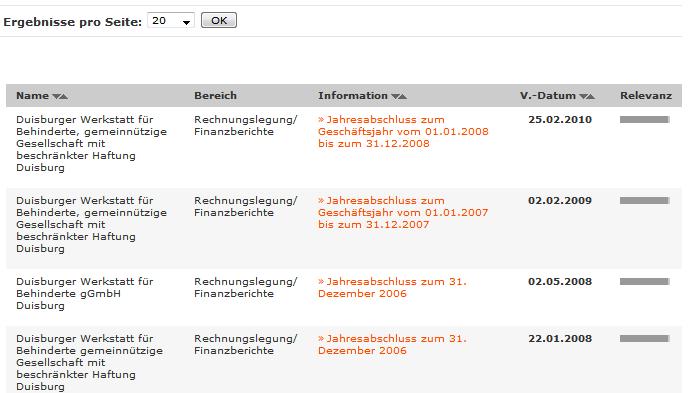This screenshot has height=393, width=696.
Task: Click the Ergebnisse pro Seite label
Action: [x=72, y=22]
